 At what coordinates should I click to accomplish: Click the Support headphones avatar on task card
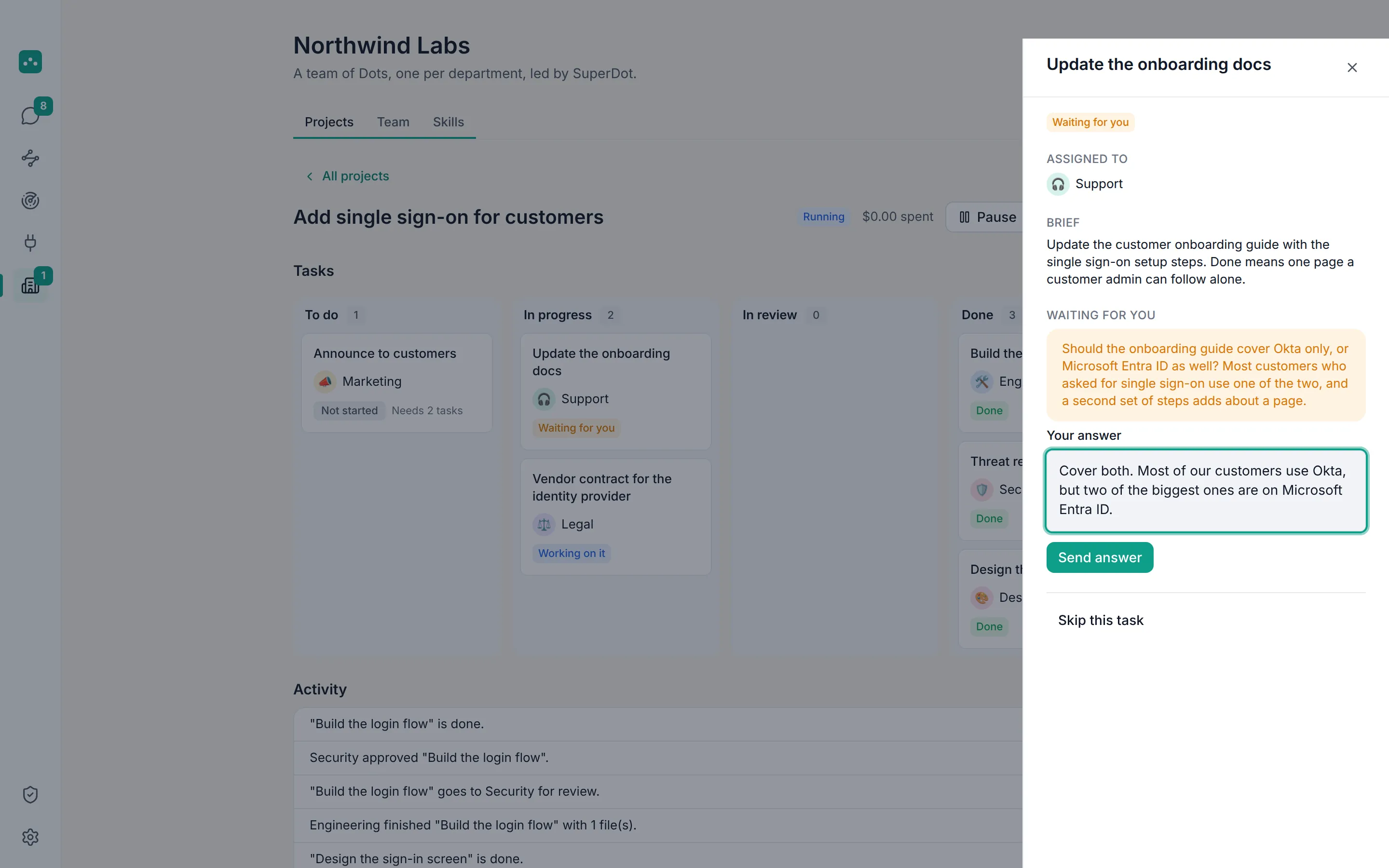pos(544,399)
